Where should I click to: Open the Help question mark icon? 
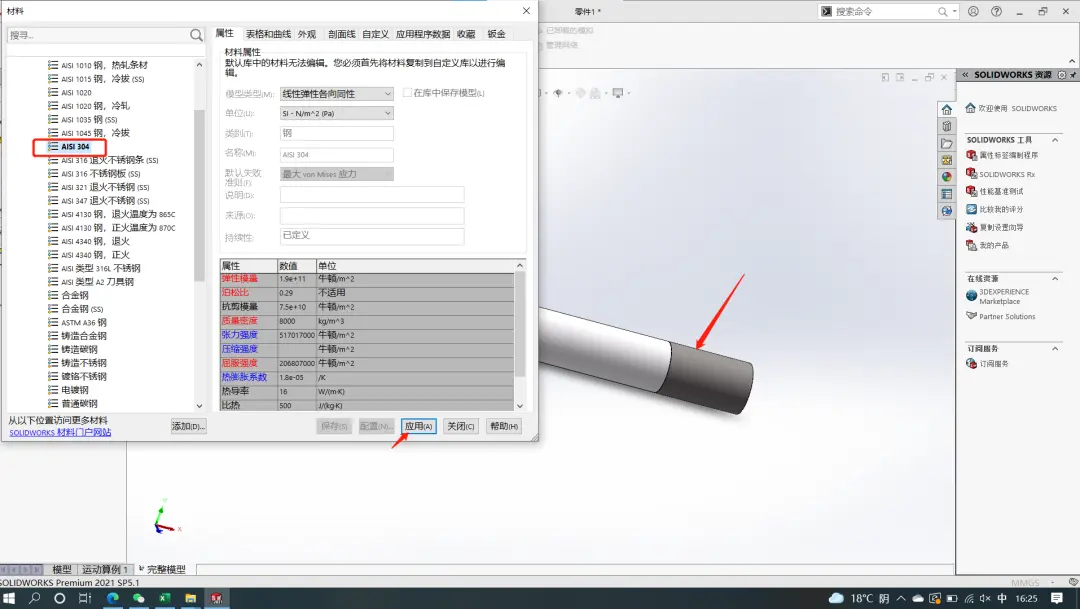997,11
